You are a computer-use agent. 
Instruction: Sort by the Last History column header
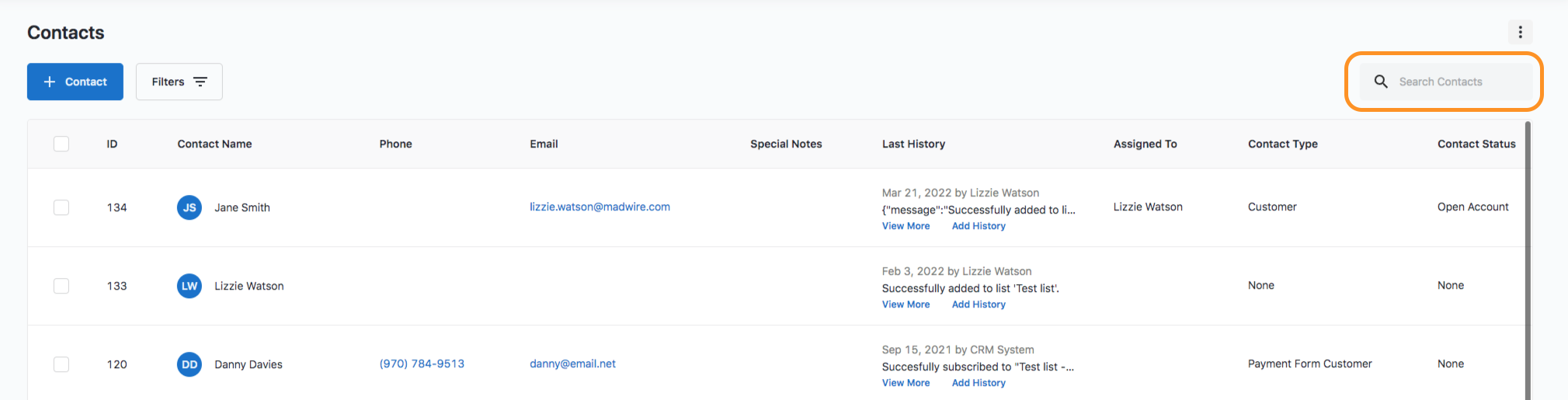tap(913, 144)
